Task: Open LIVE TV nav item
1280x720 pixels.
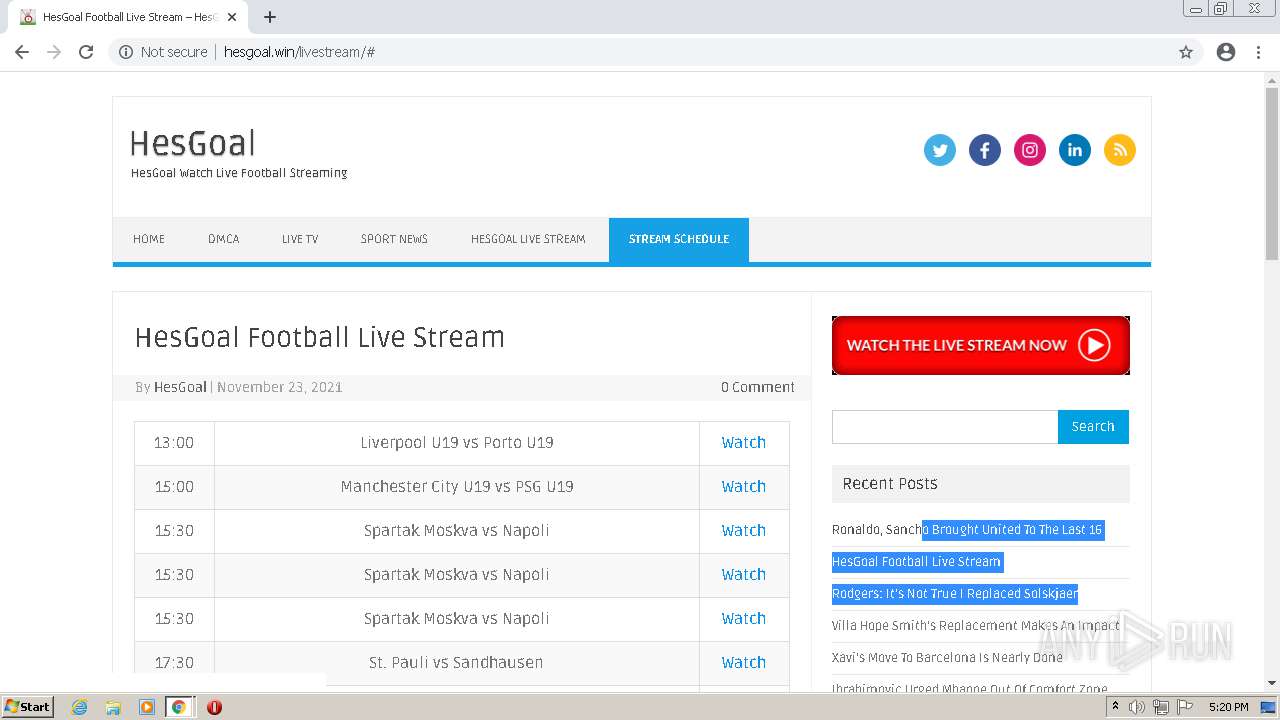Action: pos(300,239)
